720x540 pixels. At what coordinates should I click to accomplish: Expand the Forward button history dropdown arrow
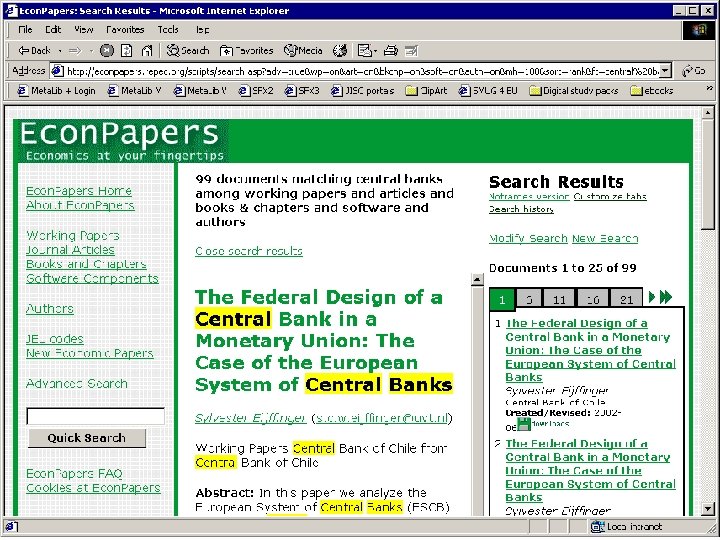pyautogui.click(x=91, y=51)
